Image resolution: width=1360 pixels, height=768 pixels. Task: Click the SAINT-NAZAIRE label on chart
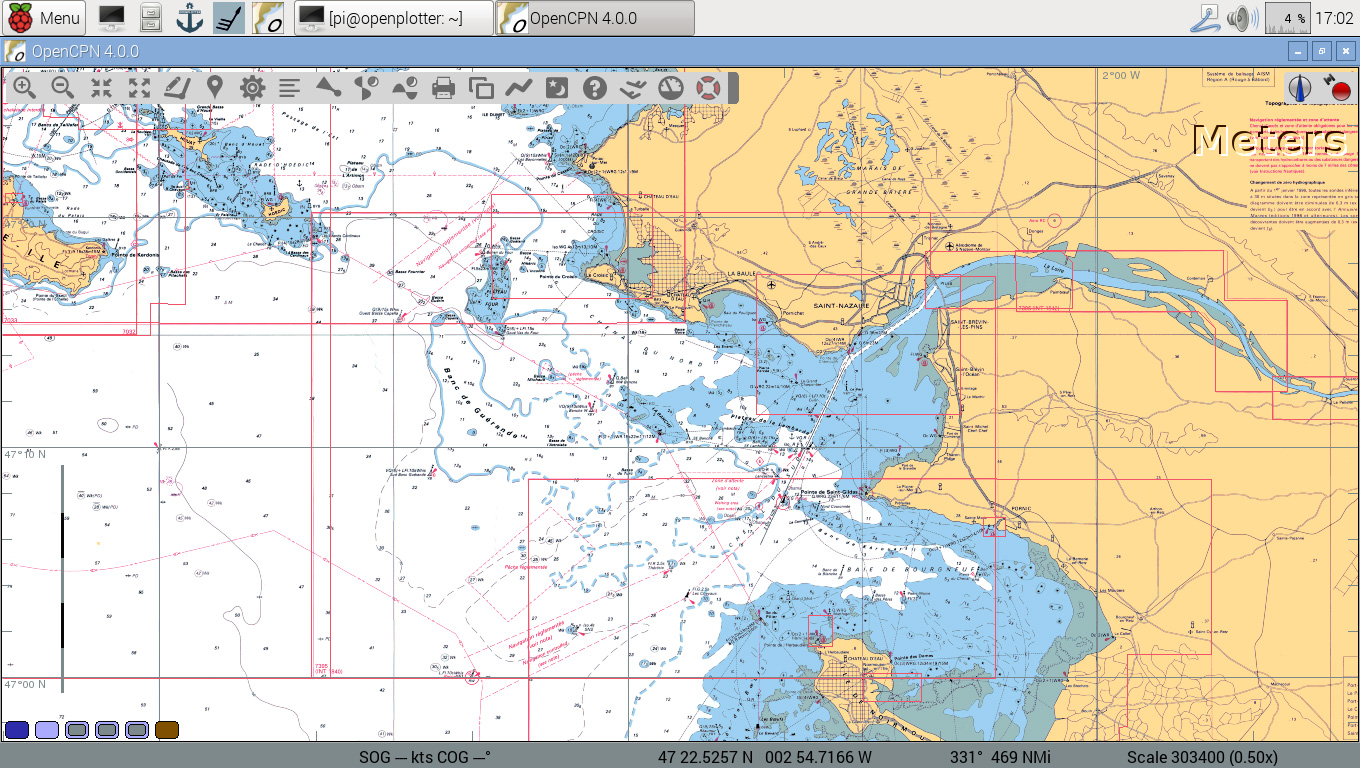(x=841, y=305)
